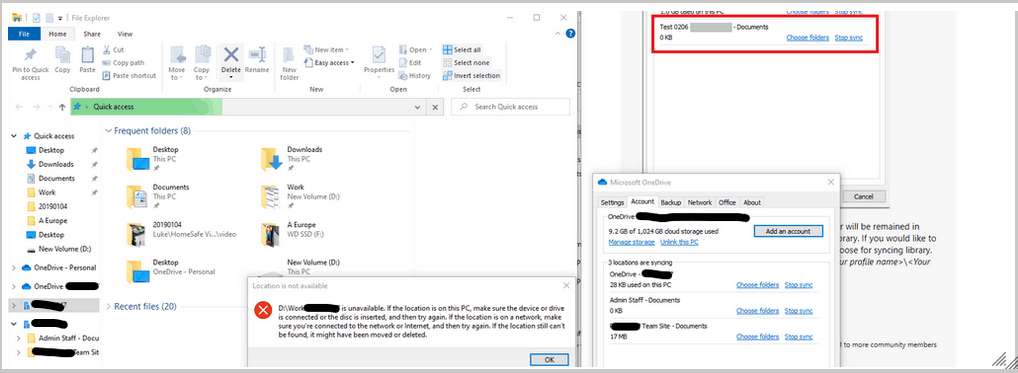This screenshot has width=1018, height=373.
Task: Click the Paste icon in the ribbon
Action: [87, 60]
